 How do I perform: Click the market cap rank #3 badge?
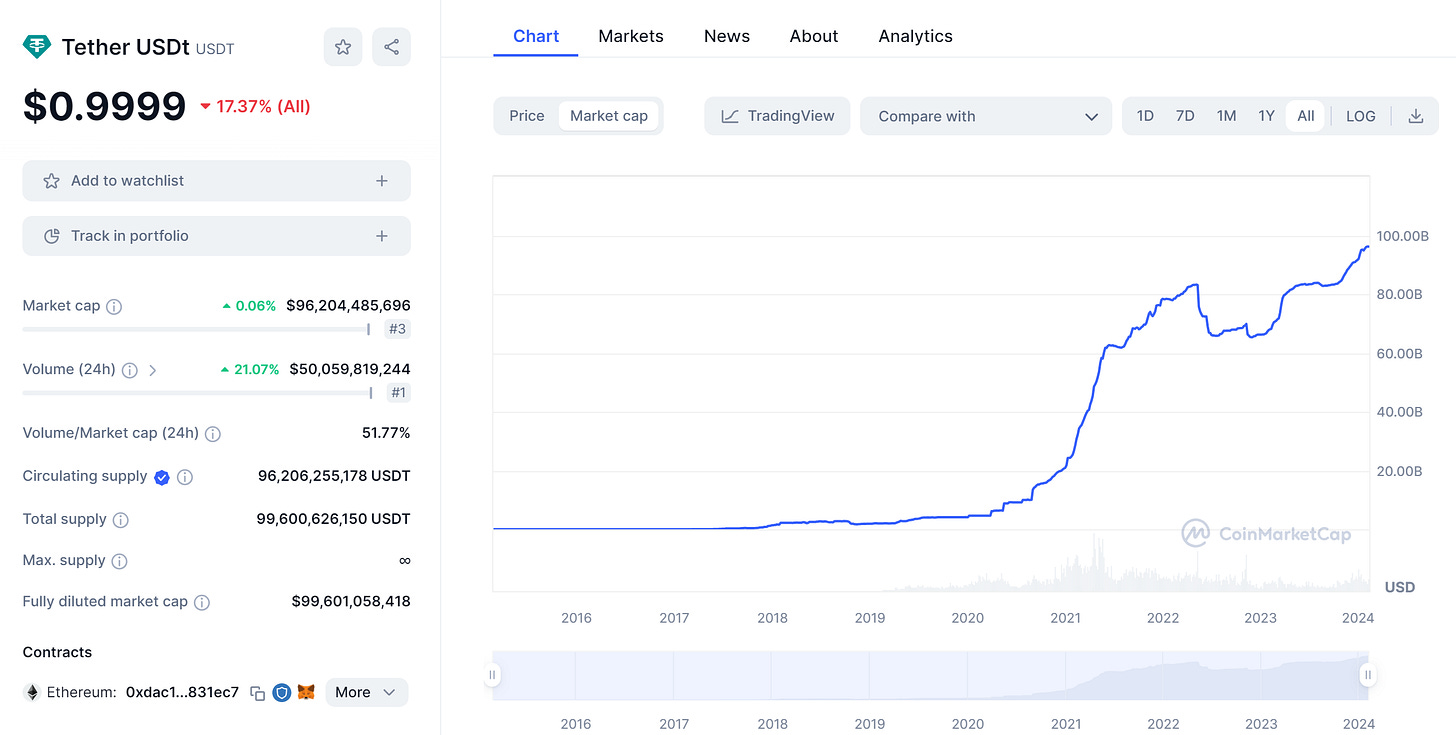398,329
